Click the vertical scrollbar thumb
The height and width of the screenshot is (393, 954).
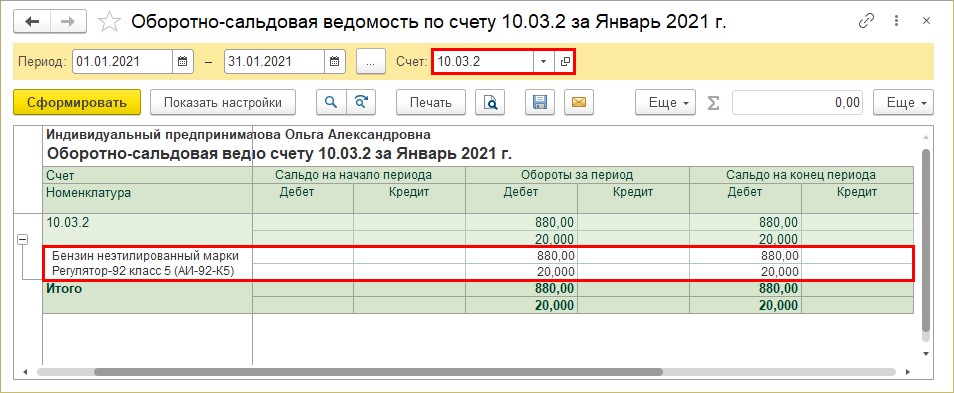pos(925,240)
